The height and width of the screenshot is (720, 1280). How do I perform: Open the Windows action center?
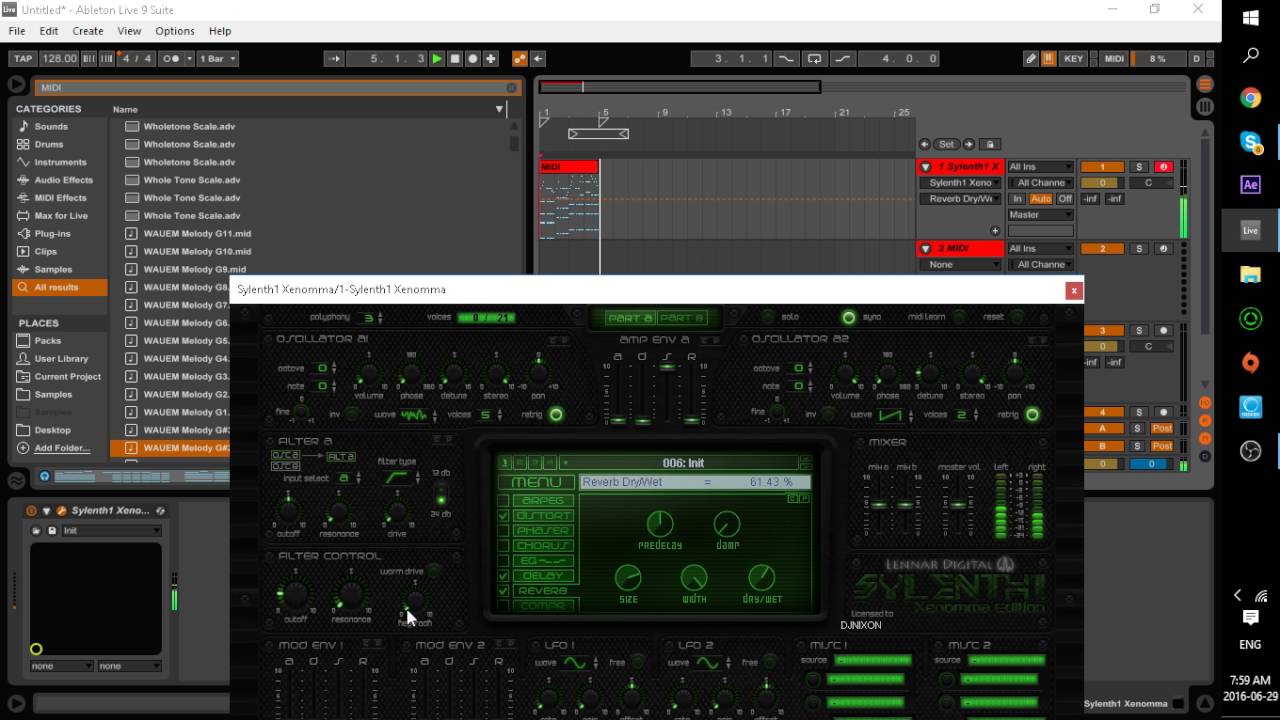pos(1250,618)
